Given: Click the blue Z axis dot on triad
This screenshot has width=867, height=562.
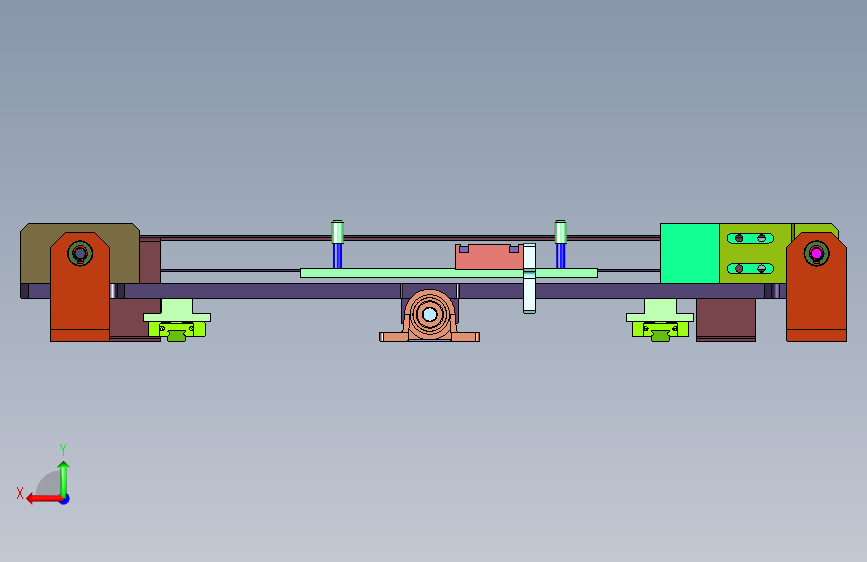Looking at the screenshot, I should [x=65, y=499].
